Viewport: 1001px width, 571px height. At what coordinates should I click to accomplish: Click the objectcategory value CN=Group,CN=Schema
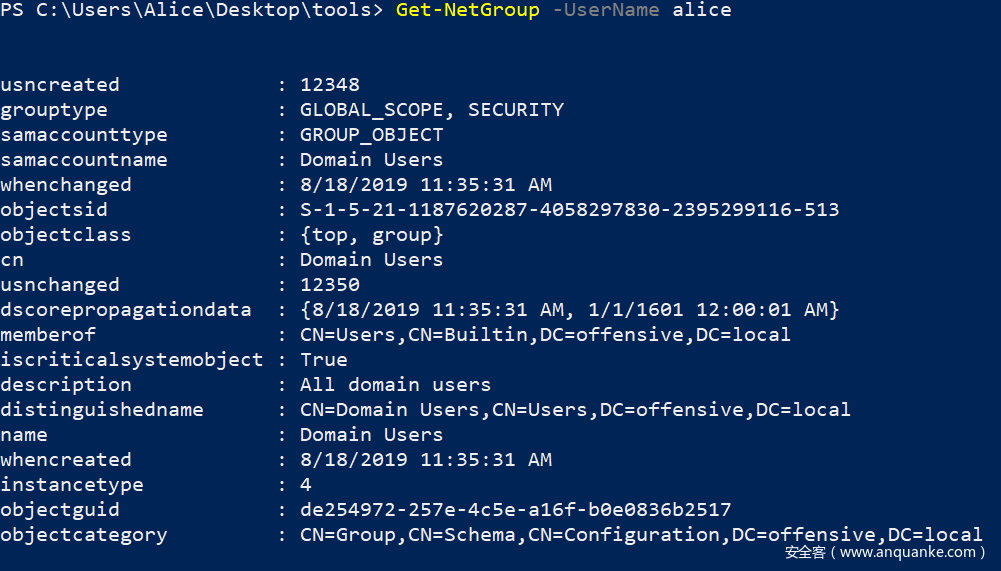pos(642,535)
